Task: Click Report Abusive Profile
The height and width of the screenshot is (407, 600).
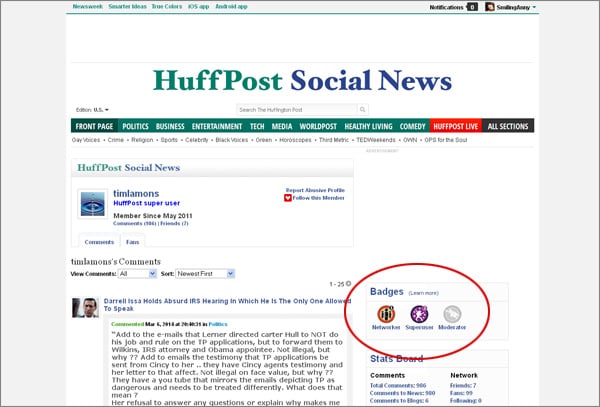Action: (315, 190)
